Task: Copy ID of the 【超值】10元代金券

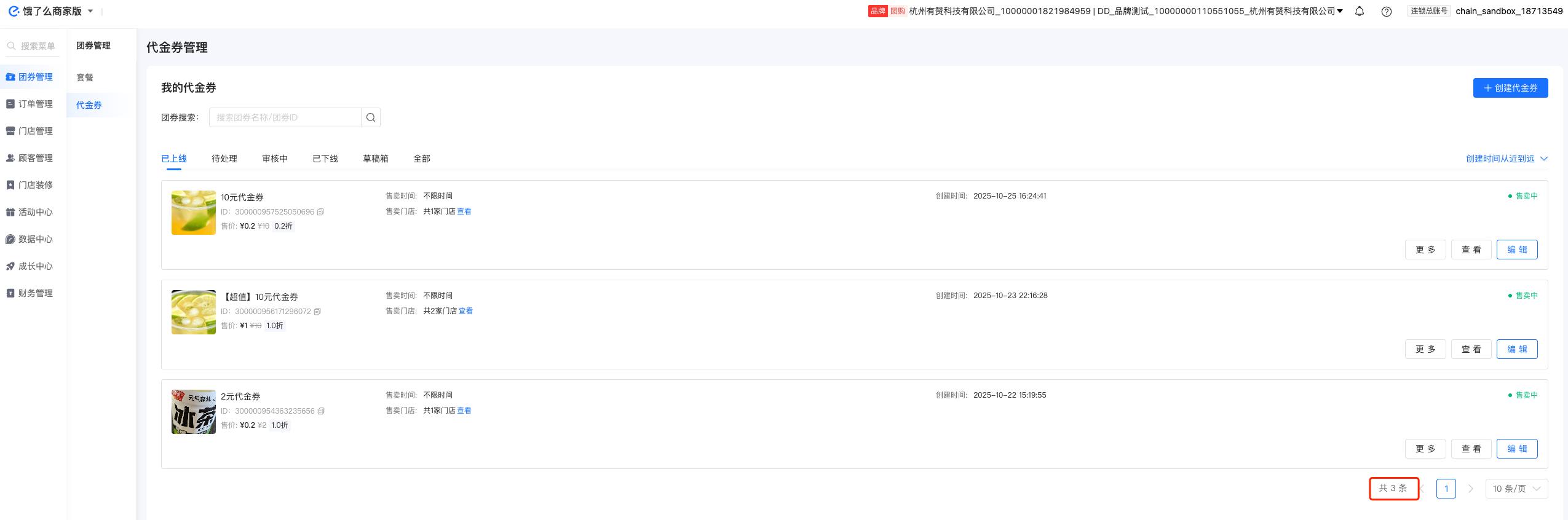Action: 318,312
